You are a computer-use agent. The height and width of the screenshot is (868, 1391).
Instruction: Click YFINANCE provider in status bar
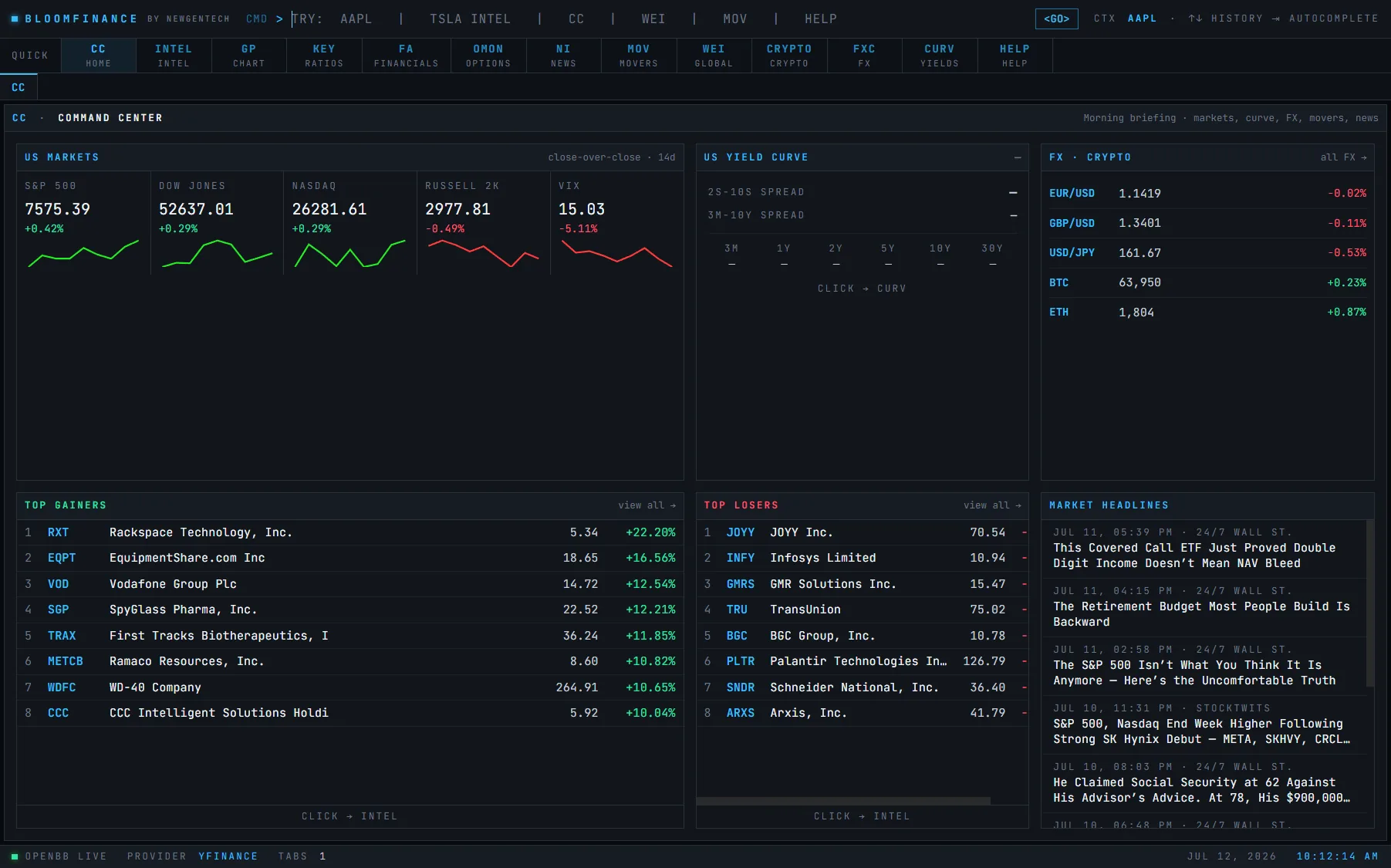(x=228, y=856)
